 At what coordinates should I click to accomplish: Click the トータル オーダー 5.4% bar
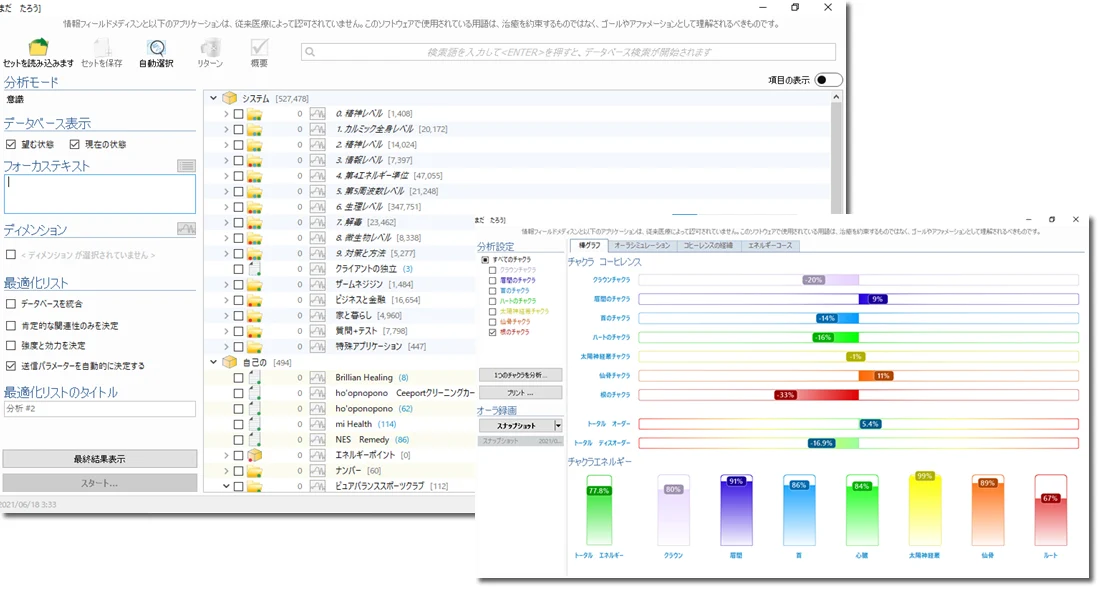pyautogui.click(x=858, y=424)
